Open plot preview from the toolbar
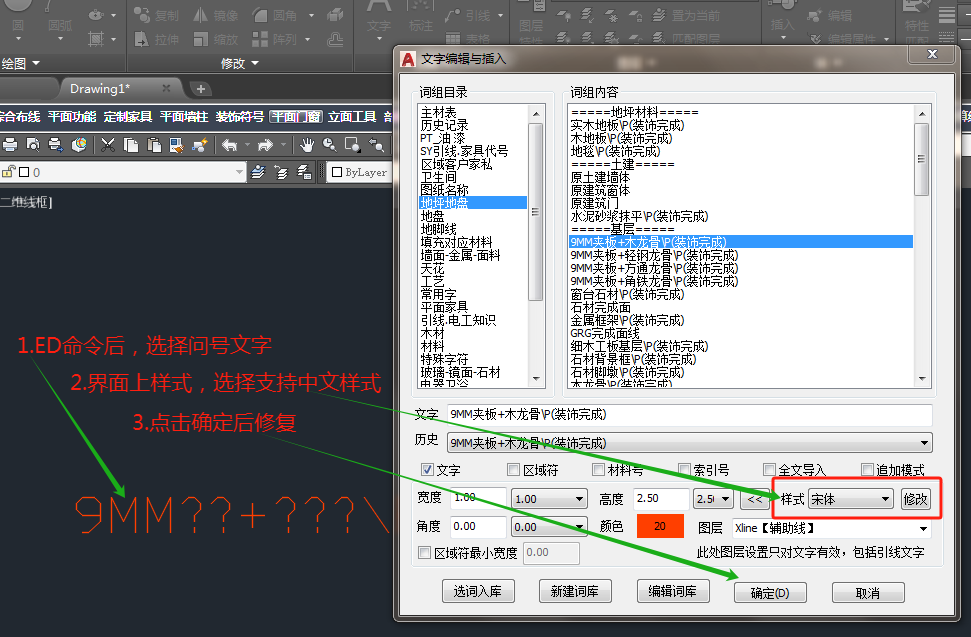 coord(33,145)
